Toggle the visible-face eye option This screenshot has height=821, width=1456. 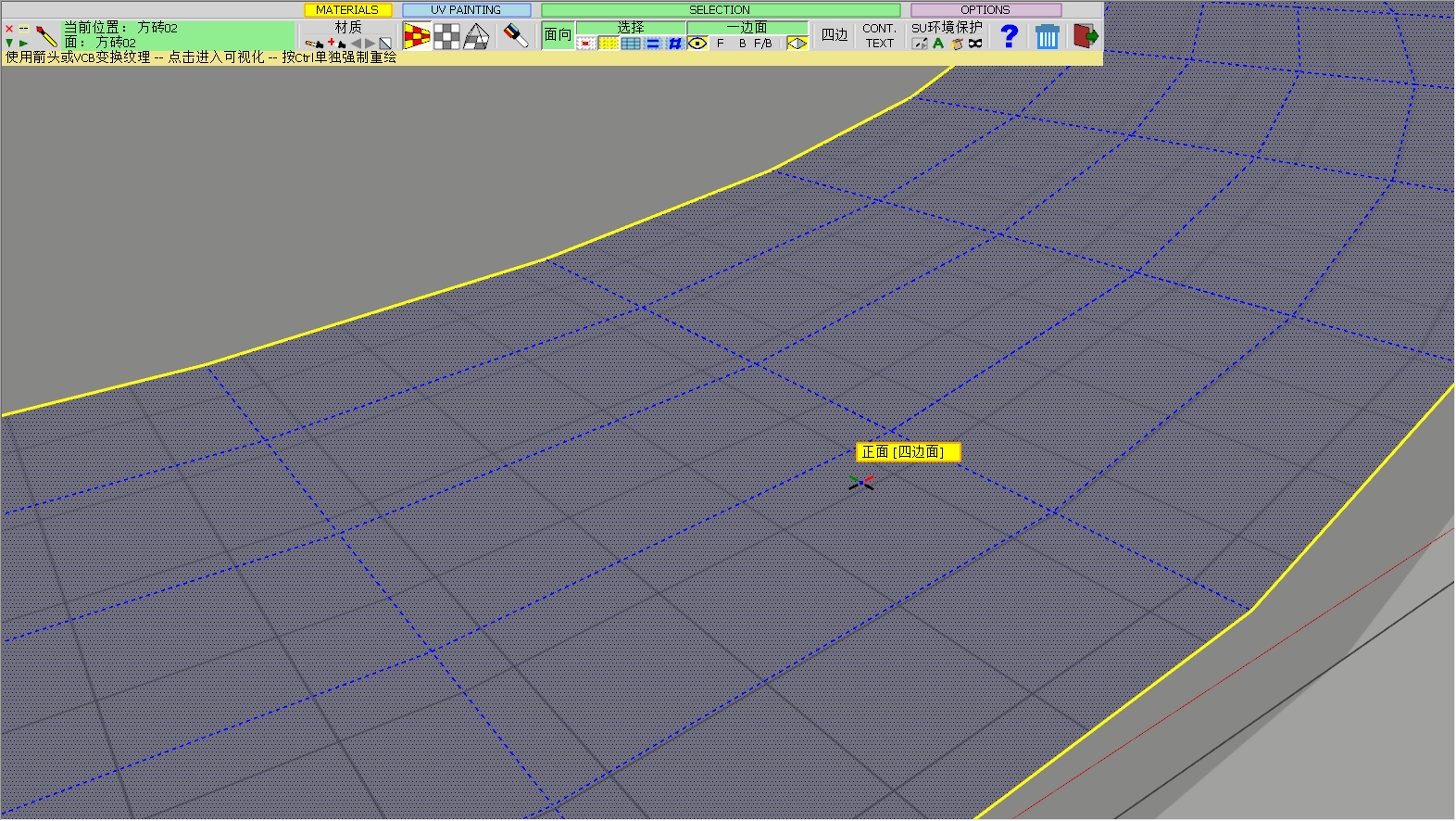[697, 44]
